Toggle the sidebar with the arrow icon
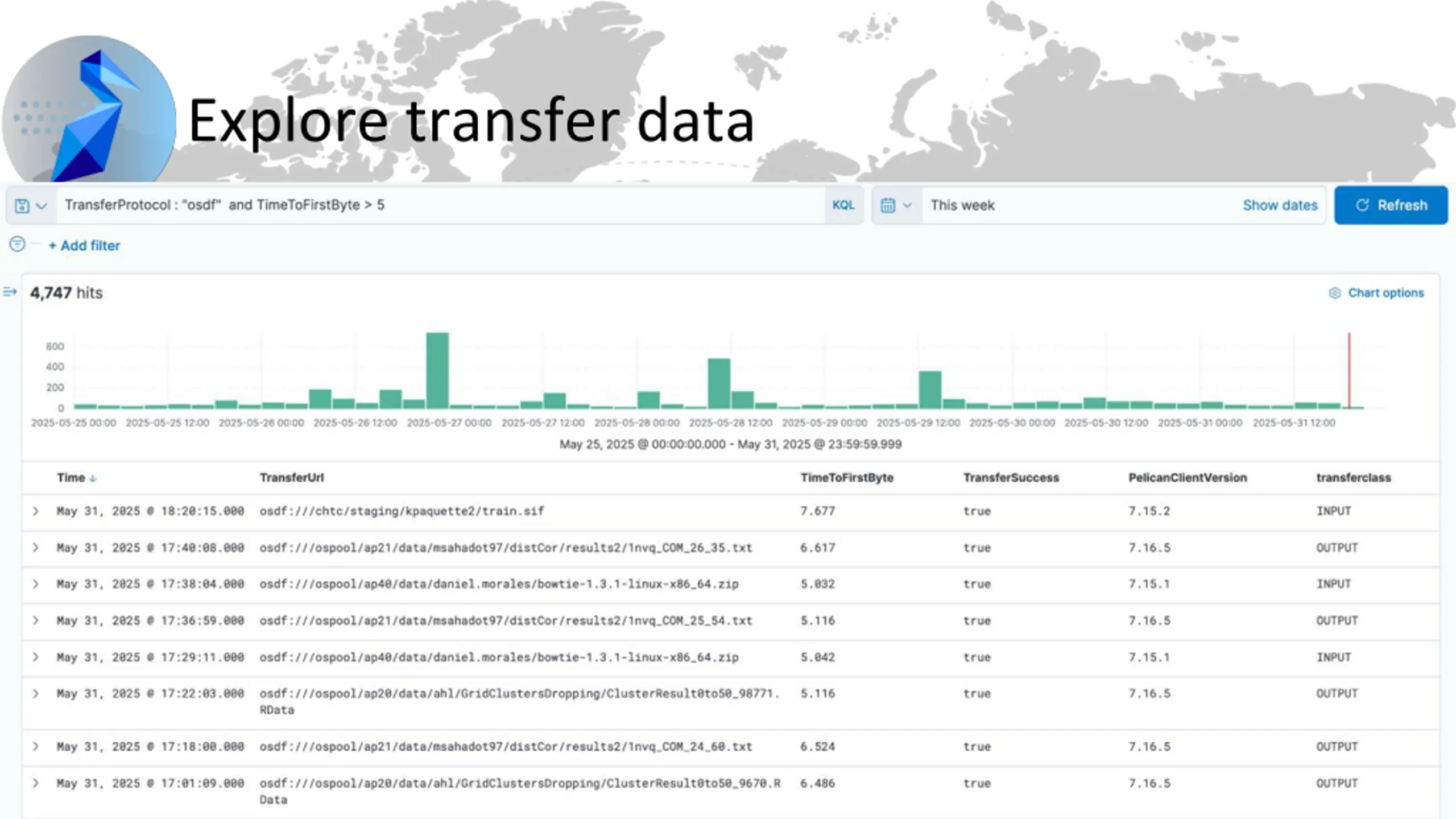 tap(10, 292)
